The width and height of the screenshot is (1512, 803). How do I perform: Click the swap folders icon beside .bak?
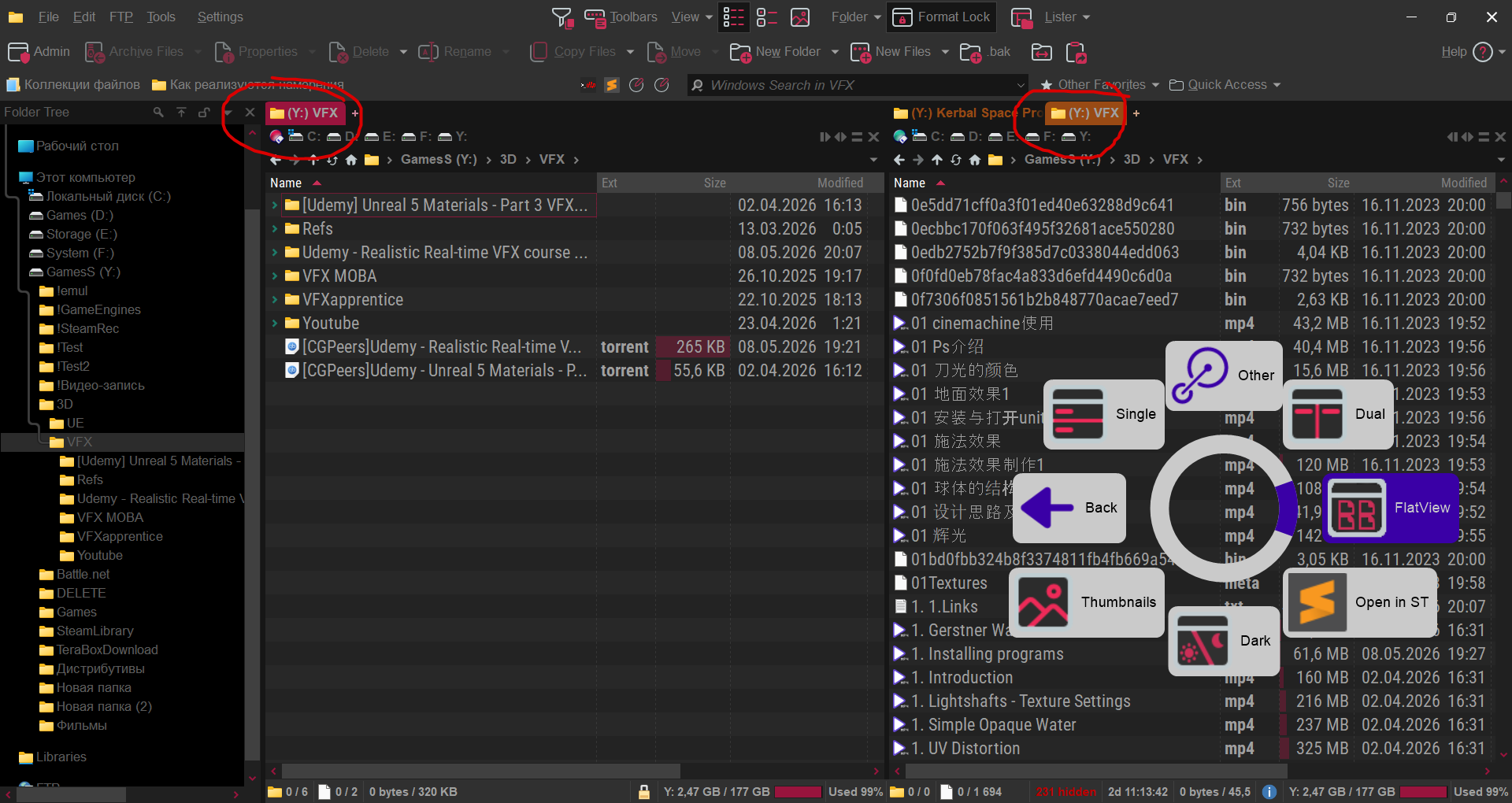point(1041,52)
